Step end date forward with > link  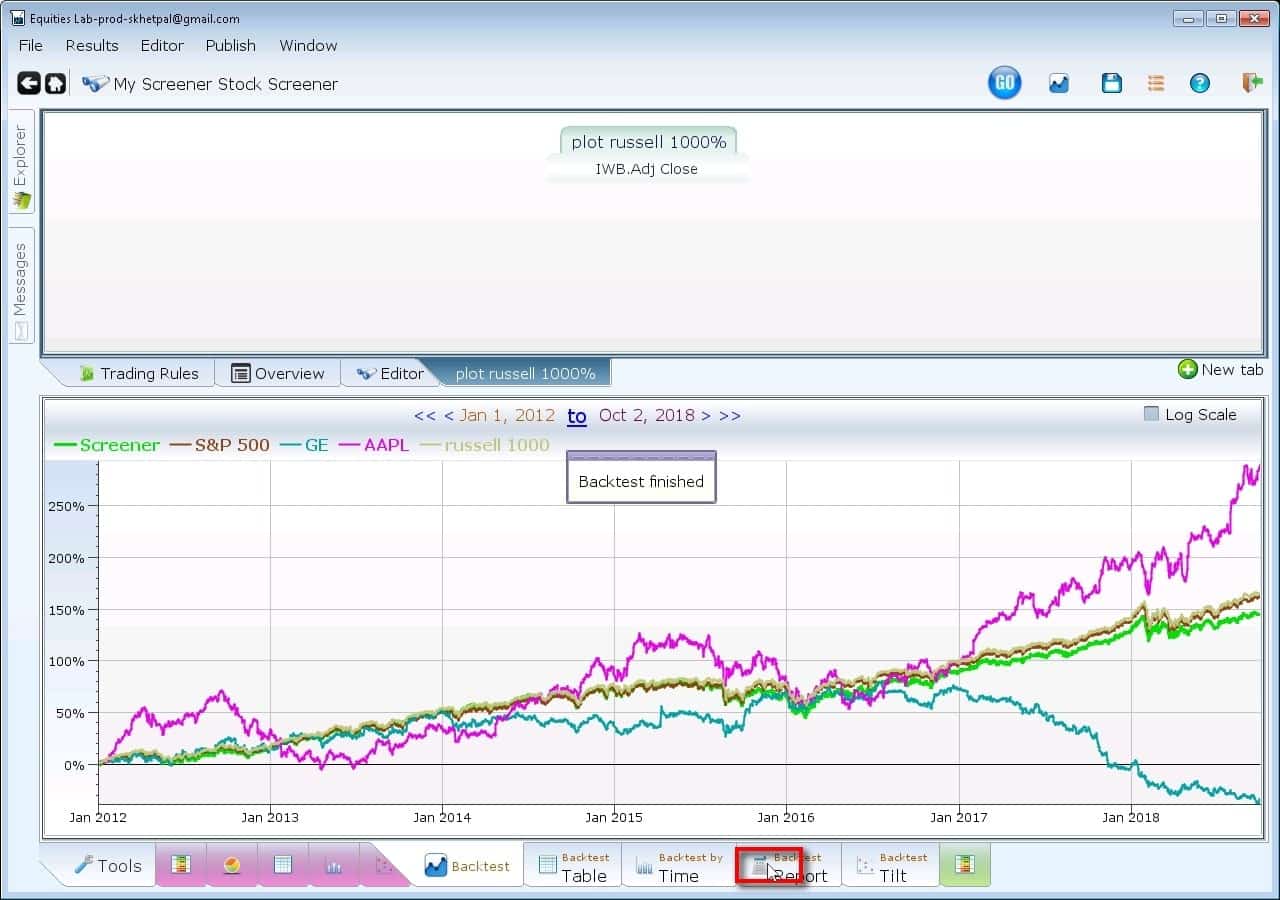706,415
